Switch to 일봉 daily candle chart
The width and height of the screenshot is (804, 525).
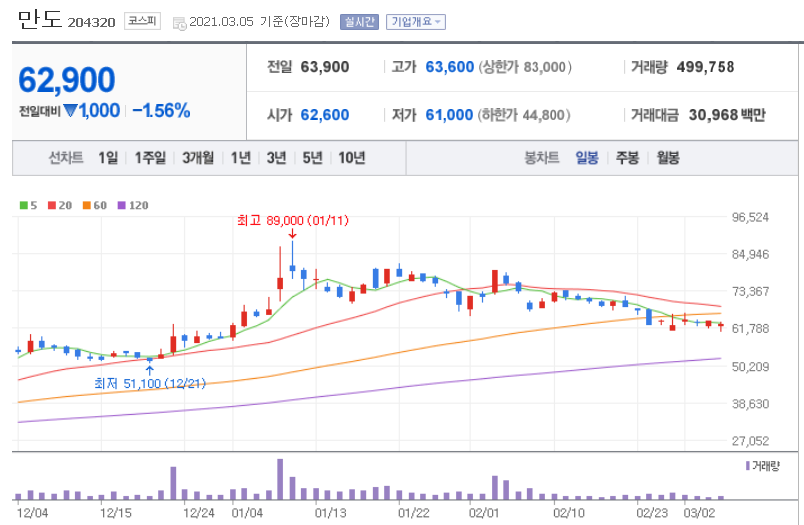point(587,158)
